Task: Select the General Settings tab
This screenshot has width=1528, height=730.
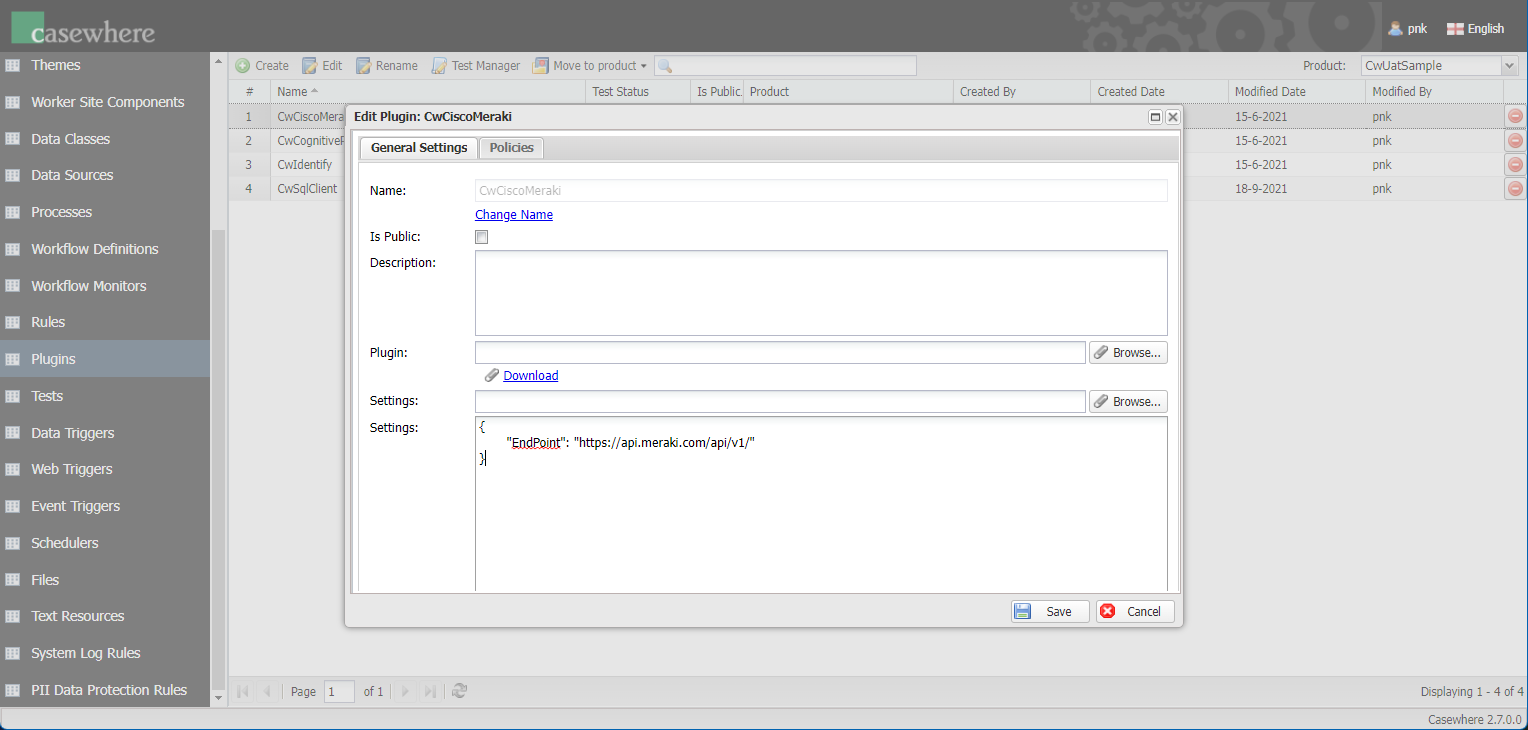Action: (418, 147)
